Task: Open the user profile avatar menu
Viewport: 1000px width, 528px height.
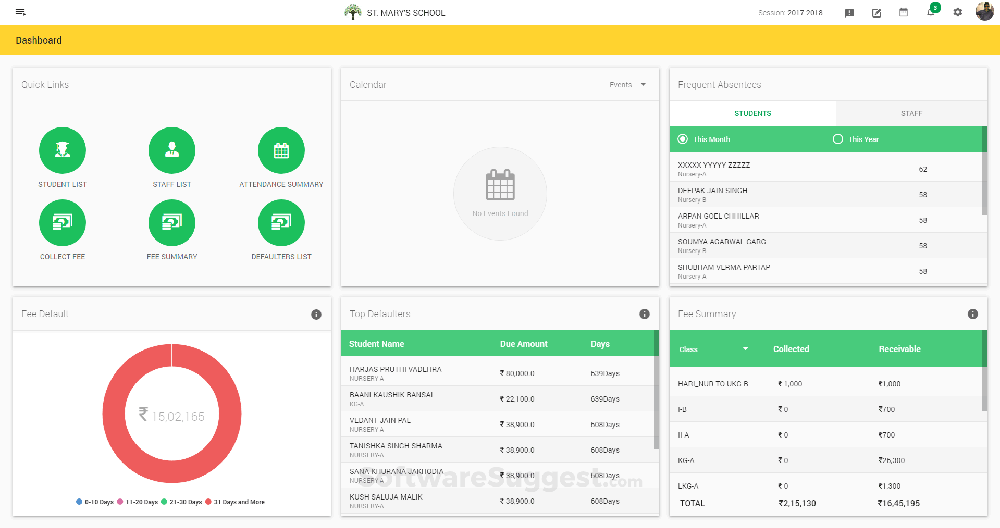Action: 984,12
